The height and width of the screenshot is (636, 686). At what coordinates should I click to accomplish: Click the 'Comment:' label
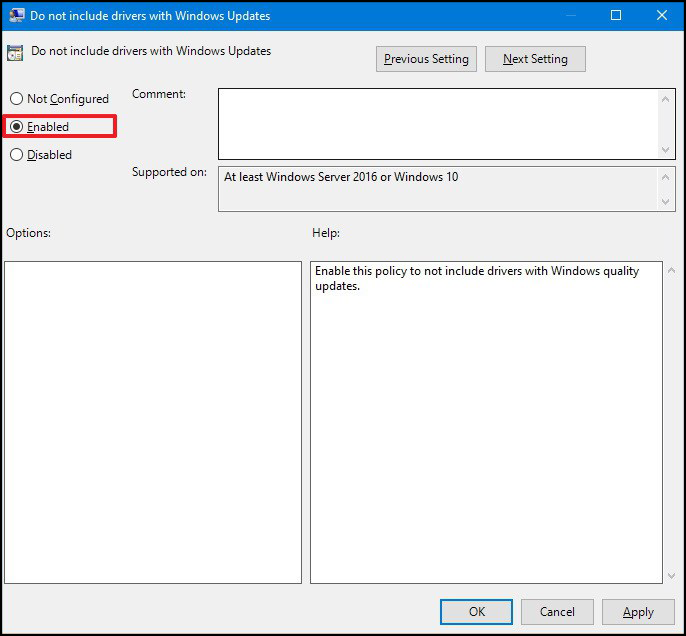159,94
